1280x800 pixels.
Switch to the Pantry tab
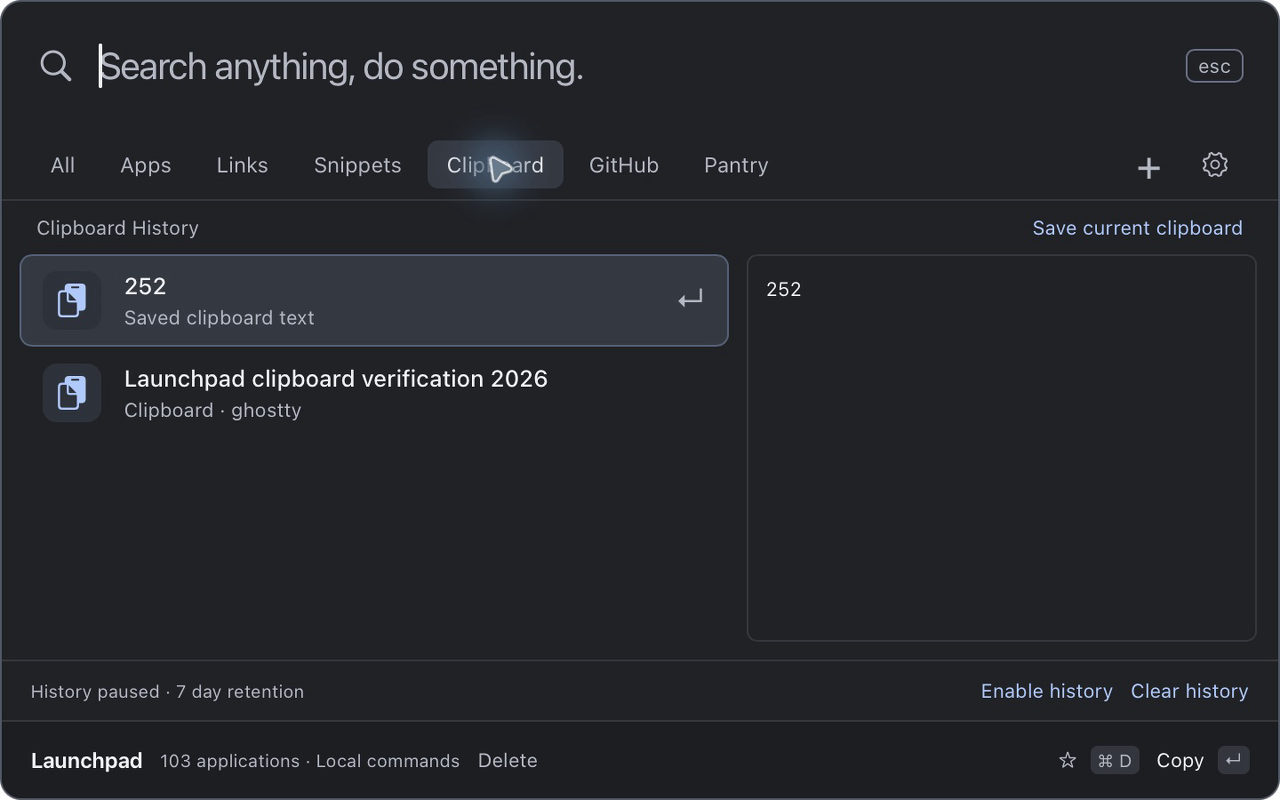(736, 165)
